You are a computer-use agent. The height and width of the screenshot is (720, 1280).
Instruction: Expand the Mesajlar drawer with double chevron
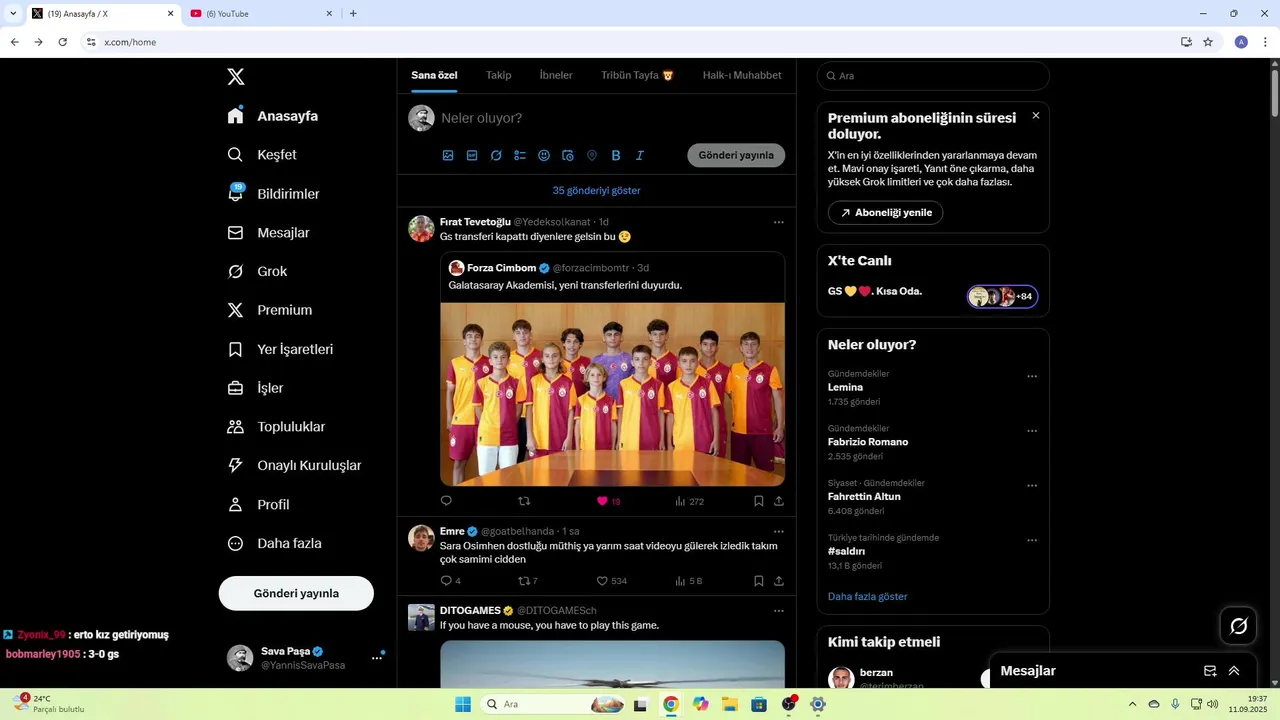click(x=1234, y=671)
